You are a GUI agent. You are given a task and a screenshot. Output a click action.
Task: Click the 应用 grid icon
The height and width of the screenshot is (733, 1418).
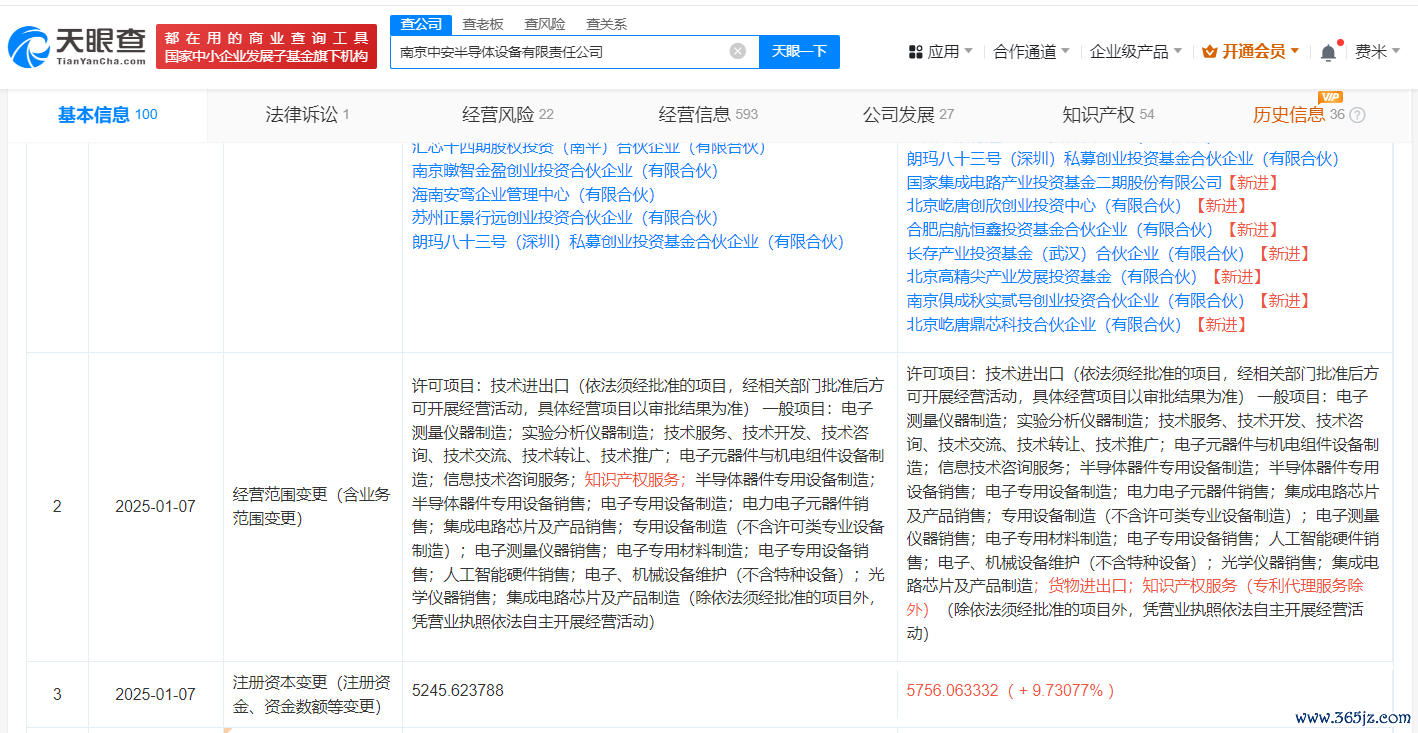tap(915, 51)
